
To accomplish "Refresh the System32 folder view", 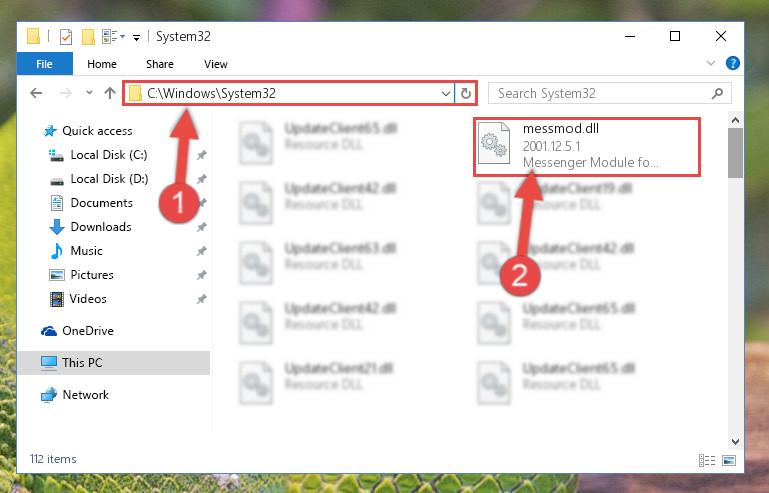I will click(x=465, y=93).
